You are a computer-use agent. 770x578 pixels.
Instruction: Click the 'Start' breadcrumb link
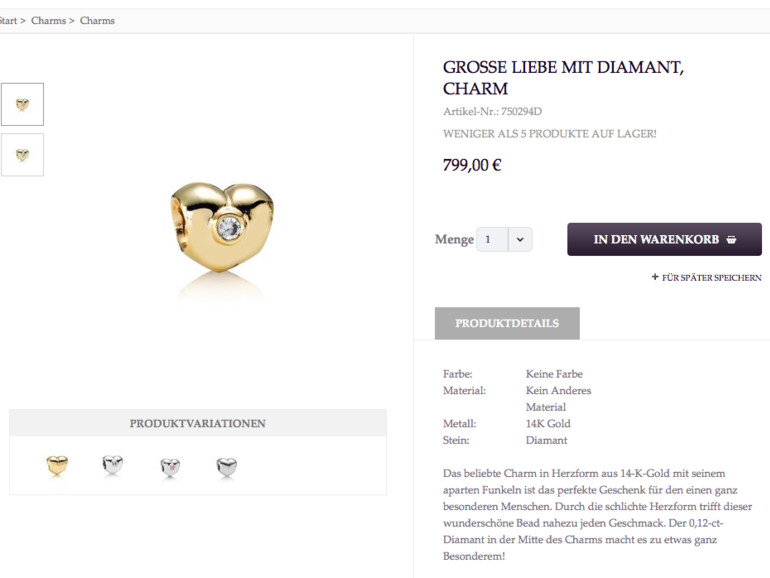tap(8, 20)
